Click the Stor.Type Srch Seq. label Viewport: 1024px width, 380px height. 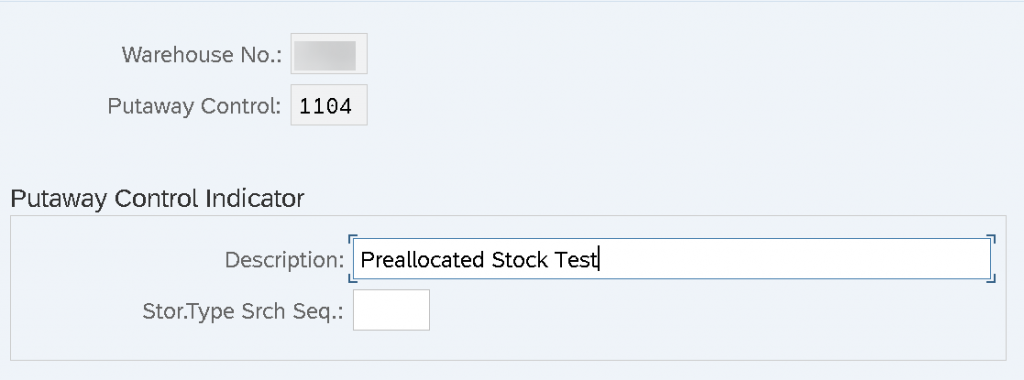(x=244, y=311)
